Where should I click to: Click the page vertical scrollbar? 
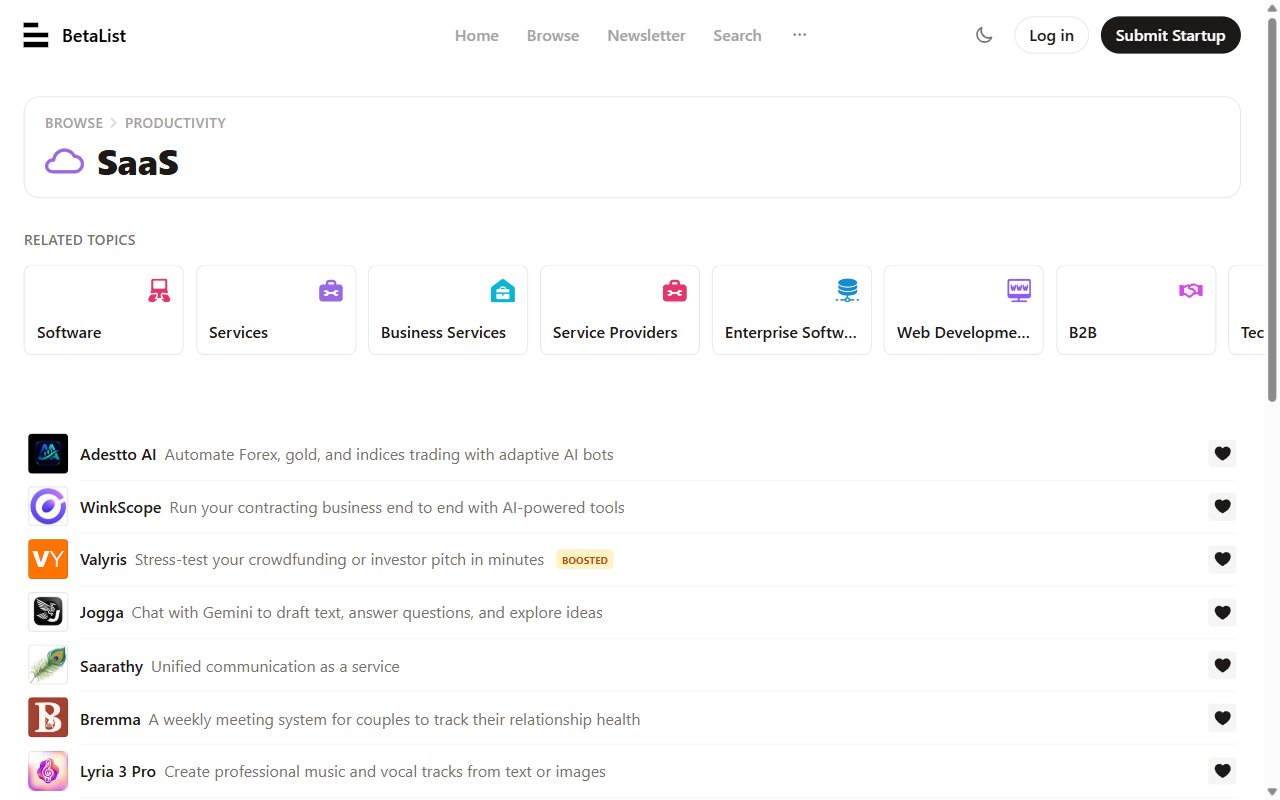click(1272, 210)
